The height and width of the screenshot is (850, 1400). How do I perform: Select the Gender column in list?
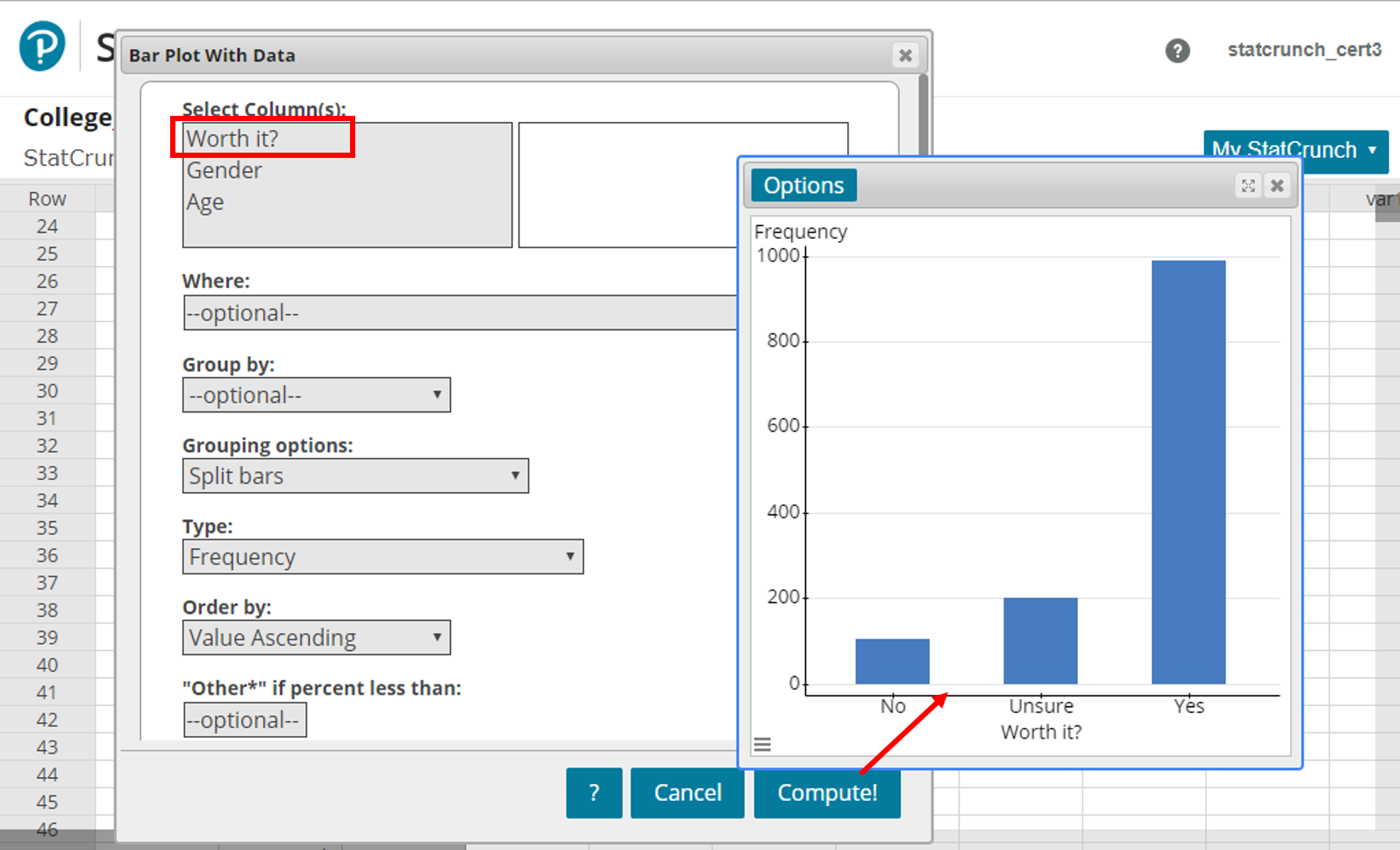click(x=225, y=170)
